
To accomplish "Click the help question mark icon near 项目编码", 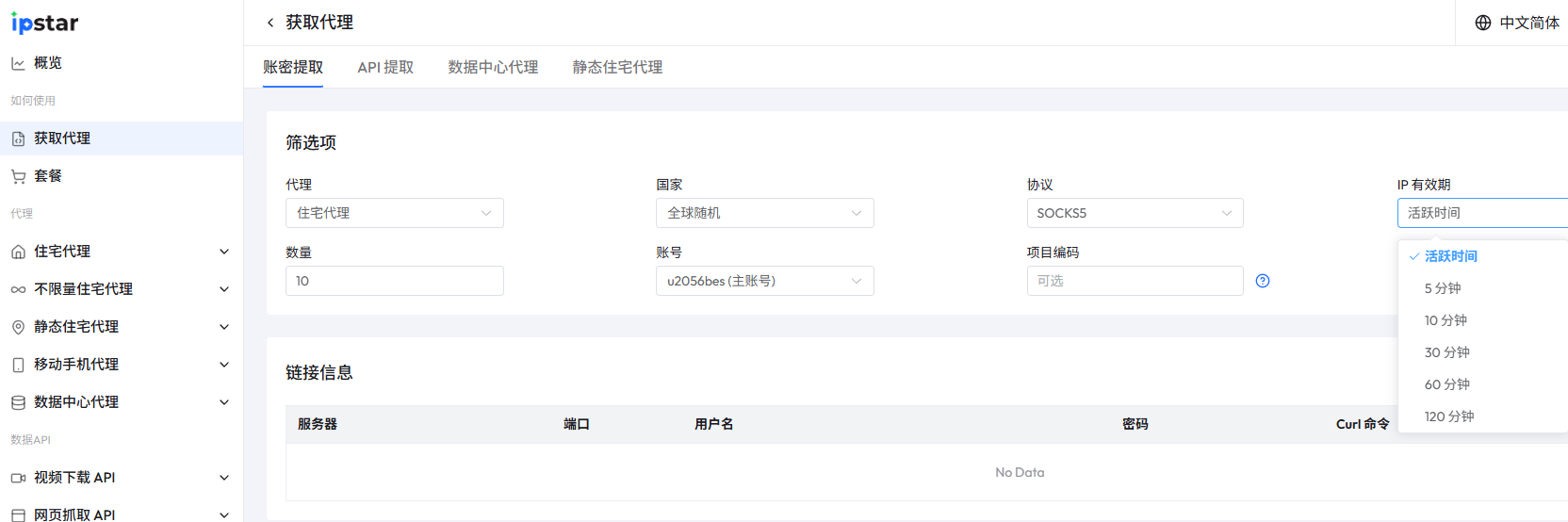I will [1263, 281].
